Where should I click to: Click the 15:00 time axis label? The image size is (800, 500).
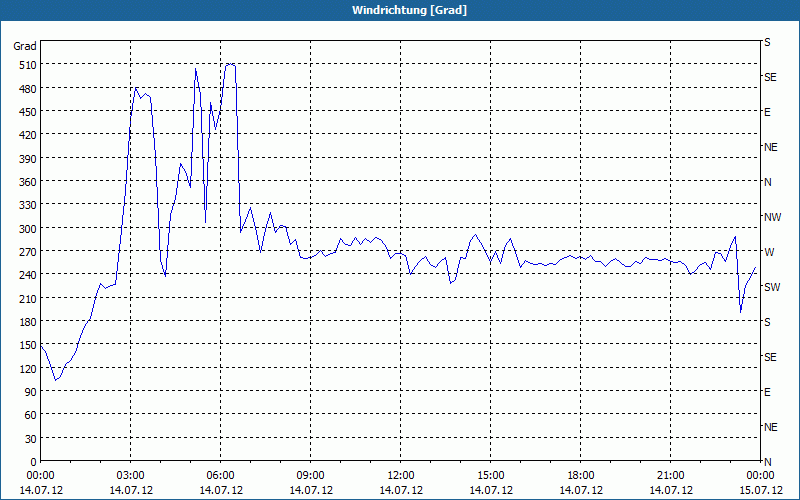tap(491, 476)
